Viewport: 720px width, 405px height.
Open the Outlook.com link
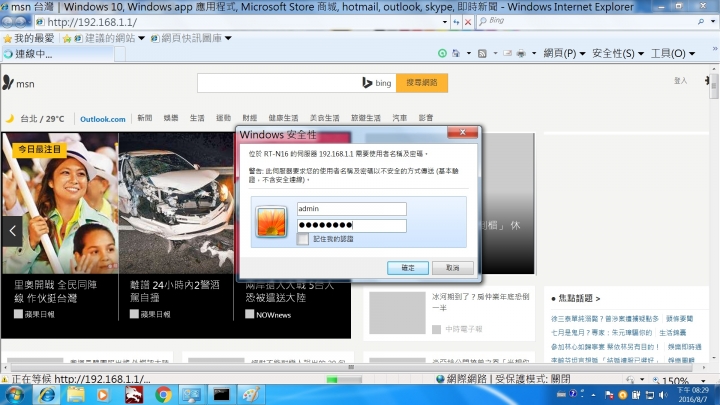[x=102, y=119]
